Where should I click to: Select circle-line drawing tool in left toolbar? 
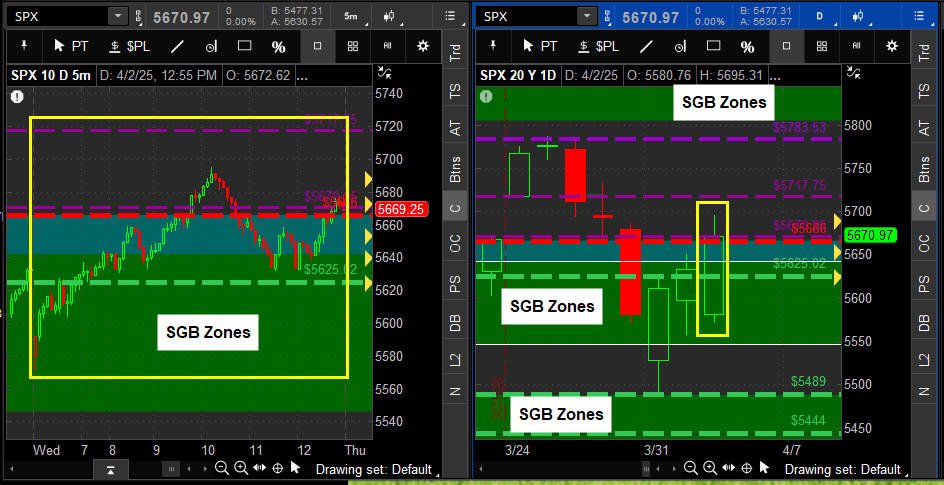[211, 46]
